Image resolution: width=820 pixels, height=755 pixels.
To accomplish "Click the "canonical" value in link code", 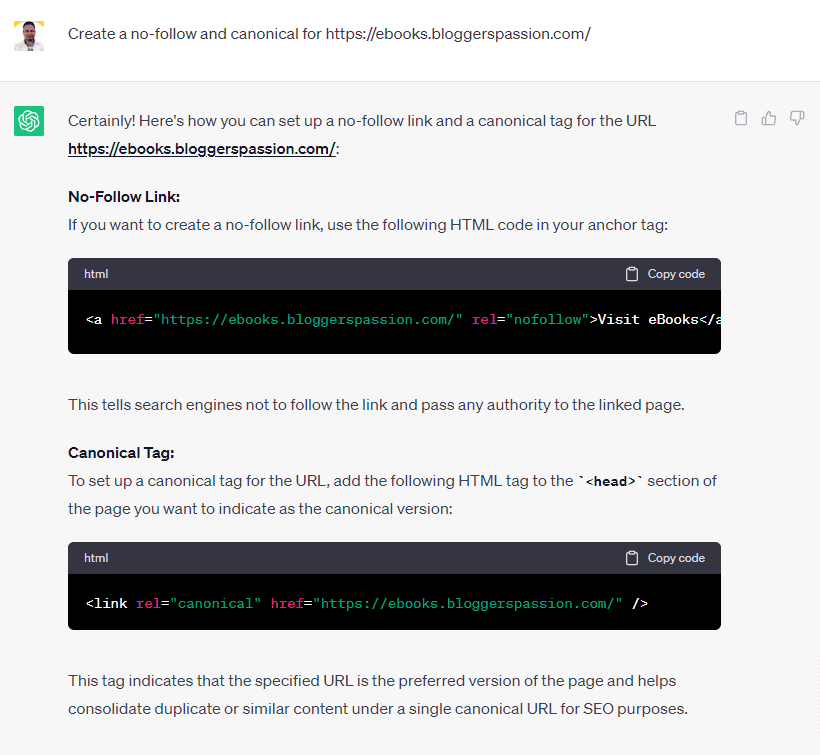I will (216, 604).
